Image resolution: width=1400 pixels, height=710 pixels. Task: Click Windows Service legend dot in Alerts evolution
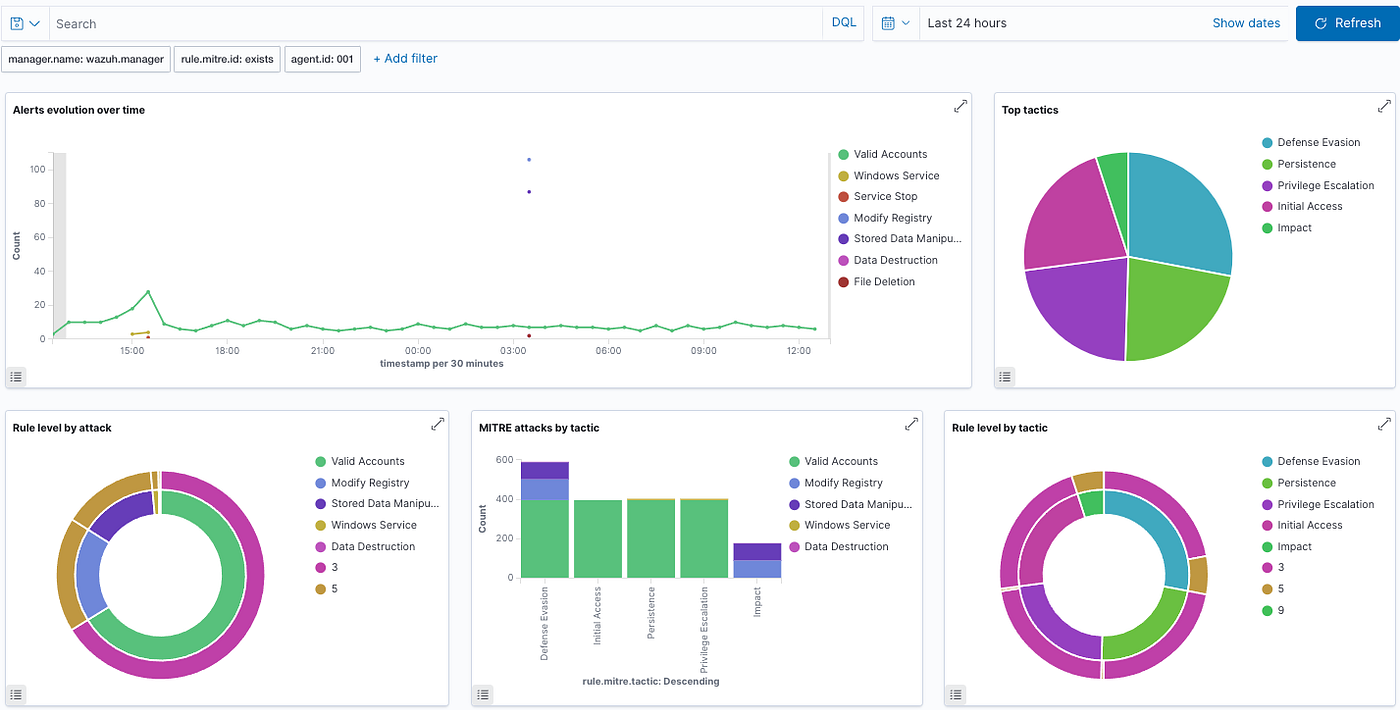pyautogui.click(x=843, y=176)
